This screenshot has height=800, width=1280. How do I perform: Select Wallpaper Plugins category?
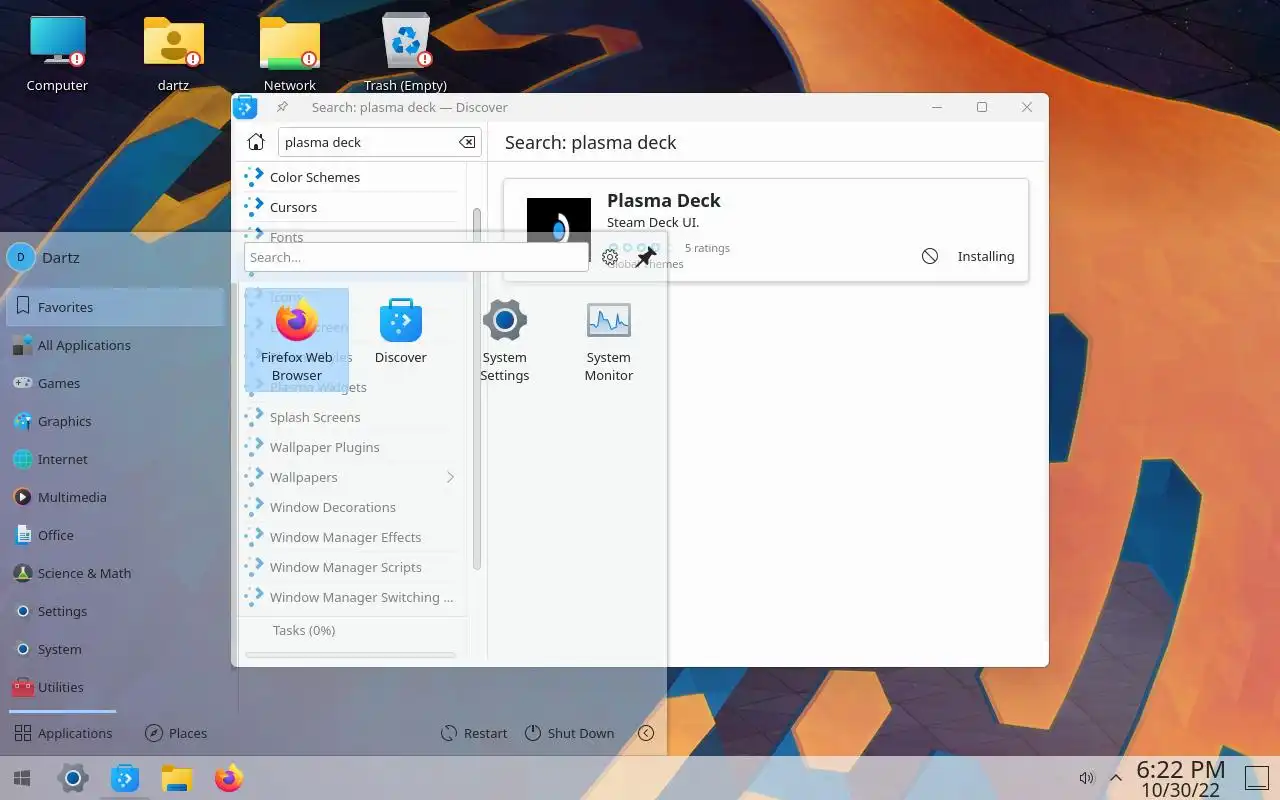351,447
